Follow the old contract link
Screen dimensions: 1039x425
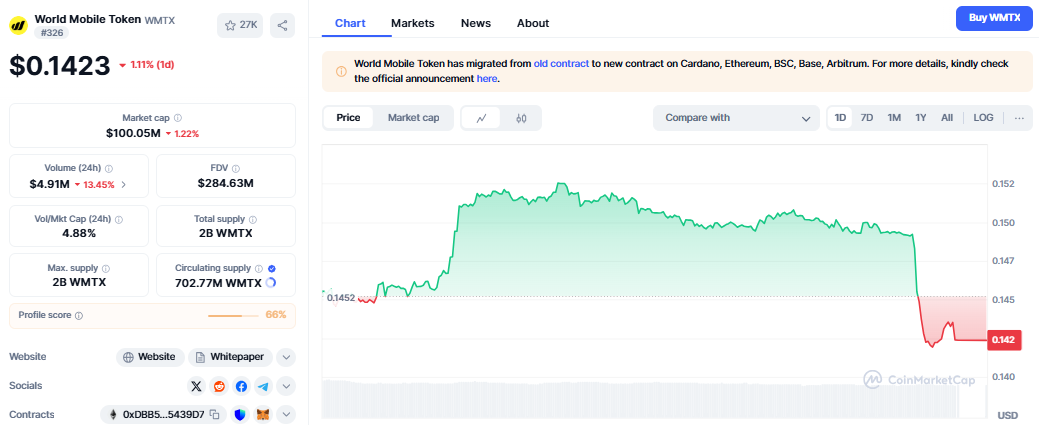(561, 64)
